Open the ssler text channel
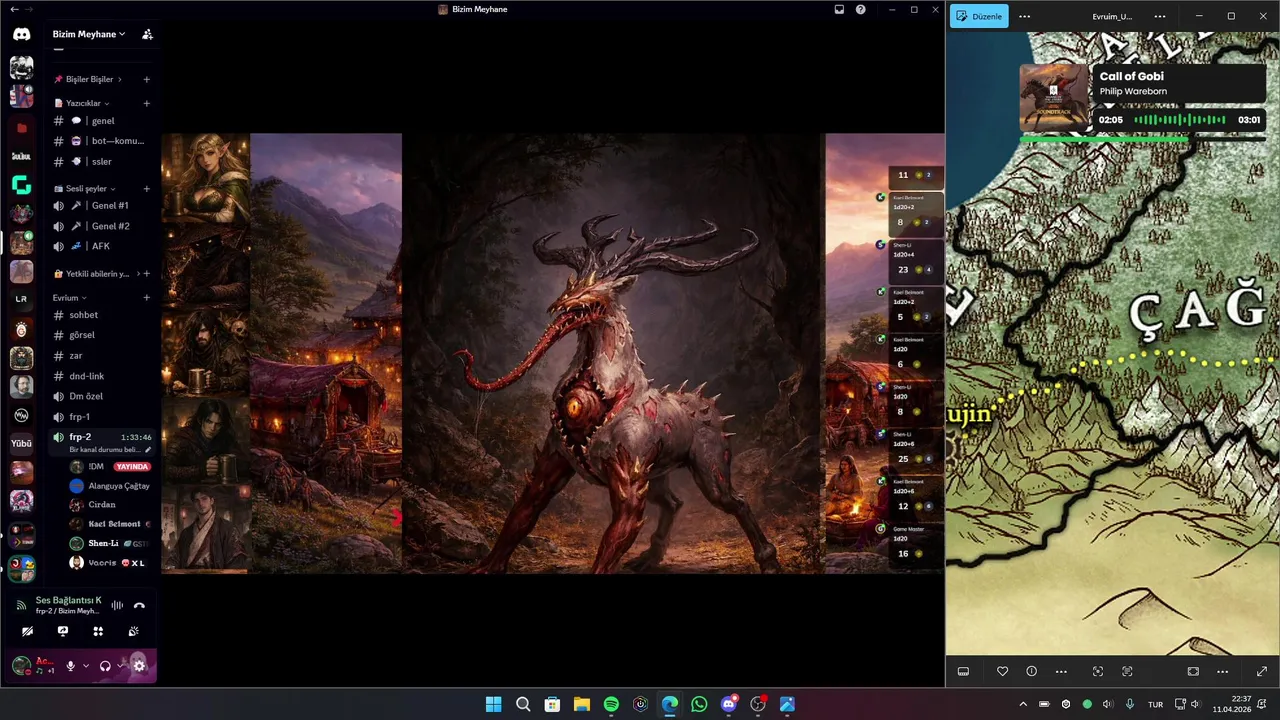This screenshot has width=1280, height=720. pyautogui.click(x=103, y=161)
